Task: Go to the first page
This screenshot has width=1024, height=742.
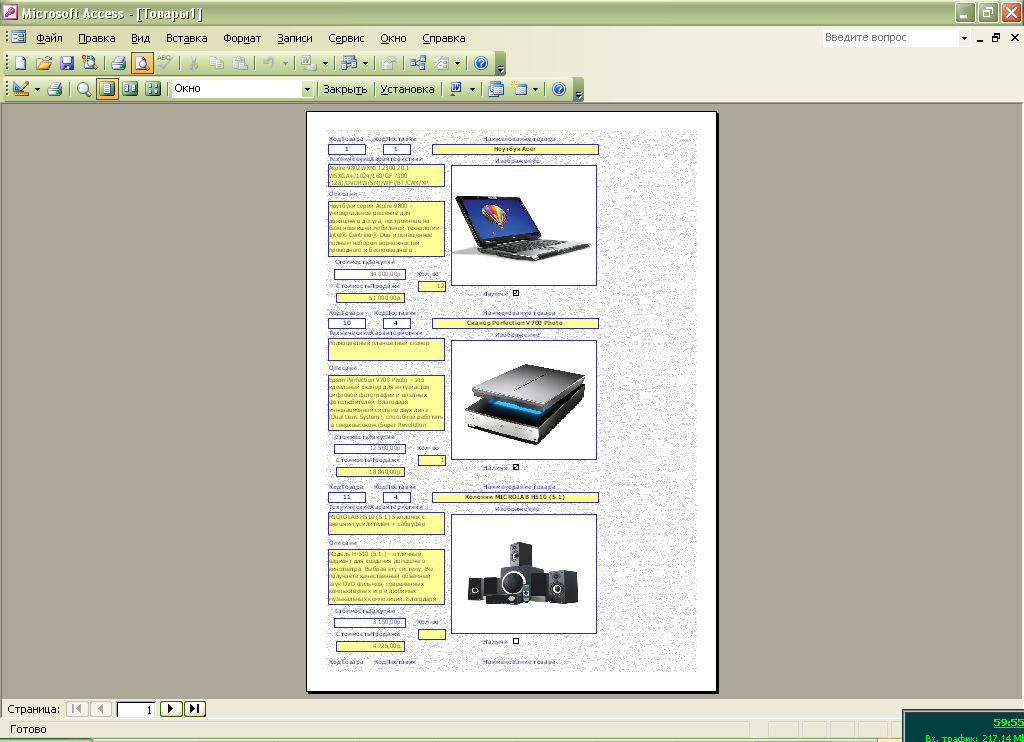Action: (x=77, y=709)
